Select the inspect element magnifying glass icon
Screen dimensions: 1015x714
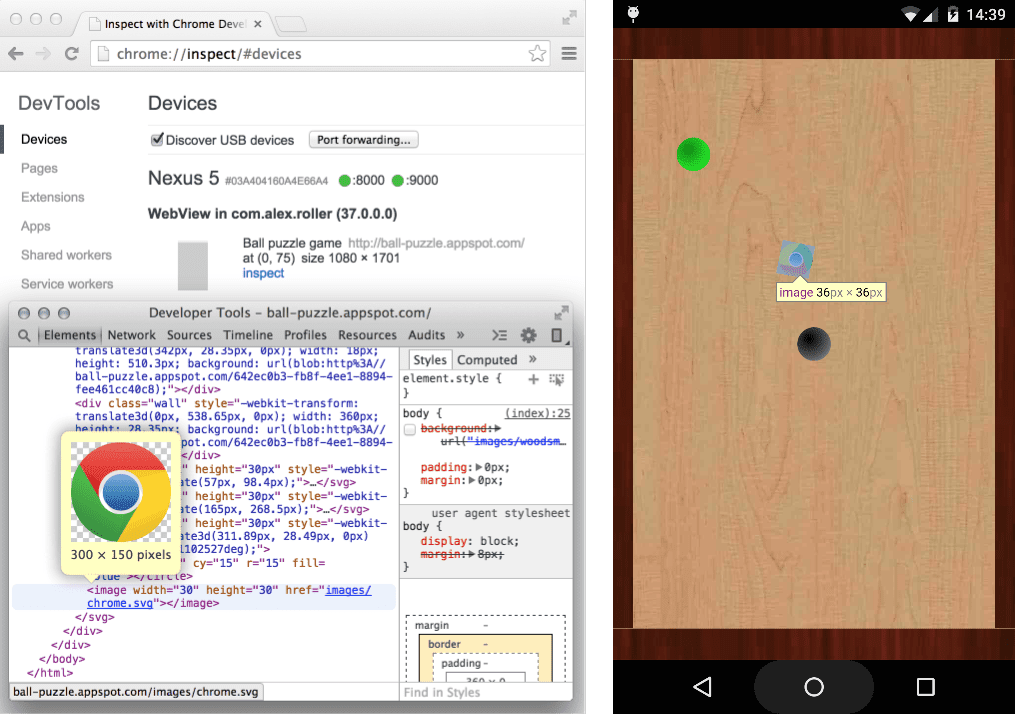[24, 336]
